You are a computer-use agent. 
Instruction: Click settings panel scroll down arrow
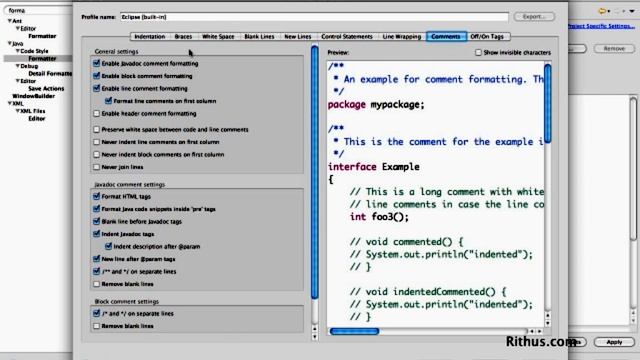[x=315, y=337]
